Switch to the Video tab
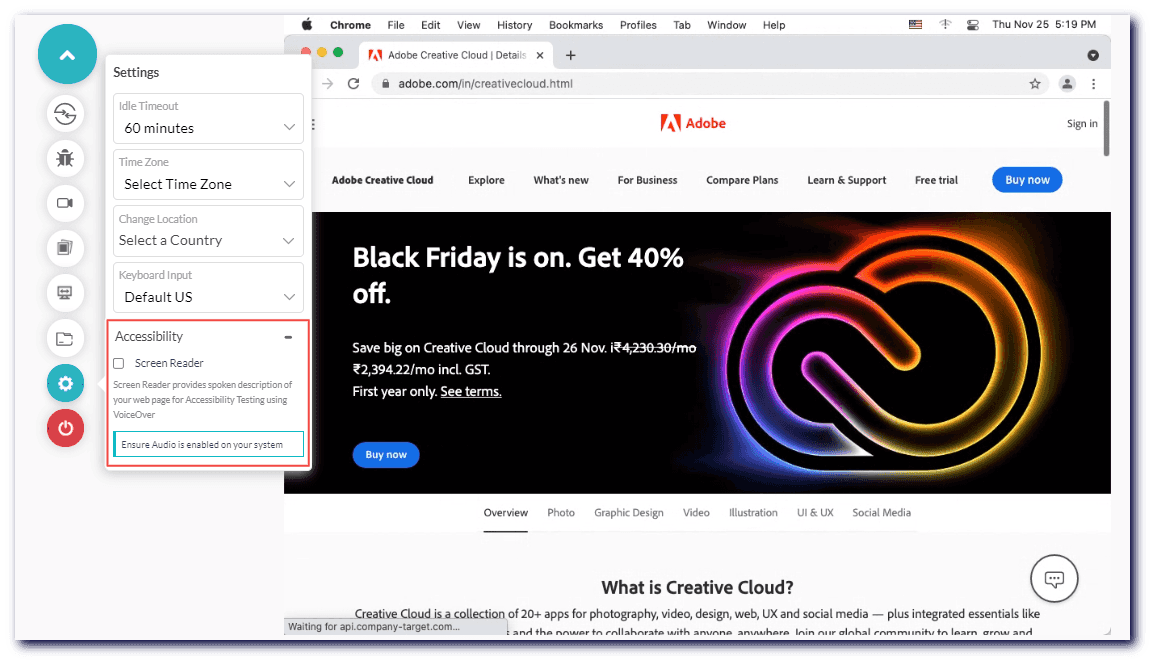The height and width of the screenshot is (665, 1155). click(696, 513)
